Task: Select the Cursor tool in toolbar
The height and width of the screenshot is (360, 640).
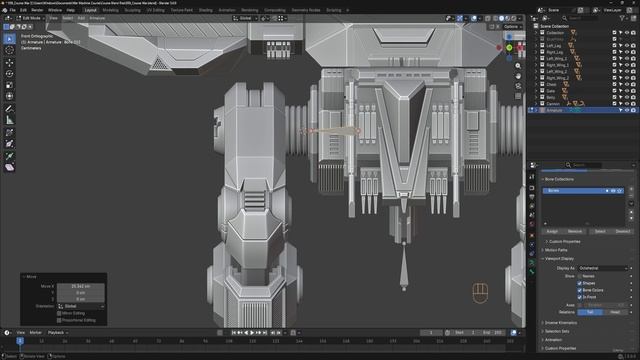Action: [9, 50]
